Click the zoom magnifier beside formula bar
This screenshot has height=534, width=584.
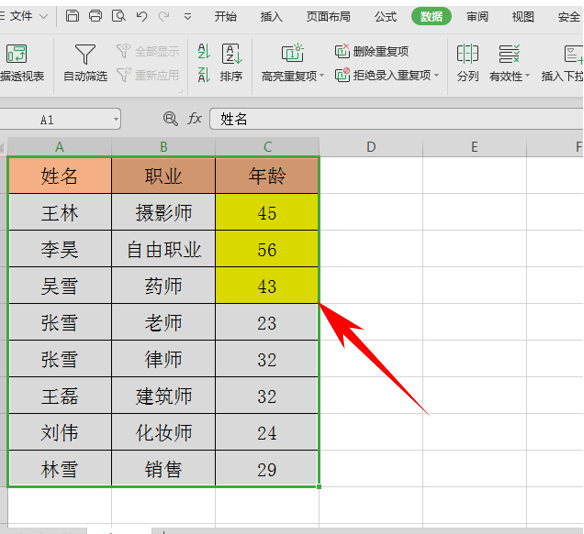click(x=170, y=119)
